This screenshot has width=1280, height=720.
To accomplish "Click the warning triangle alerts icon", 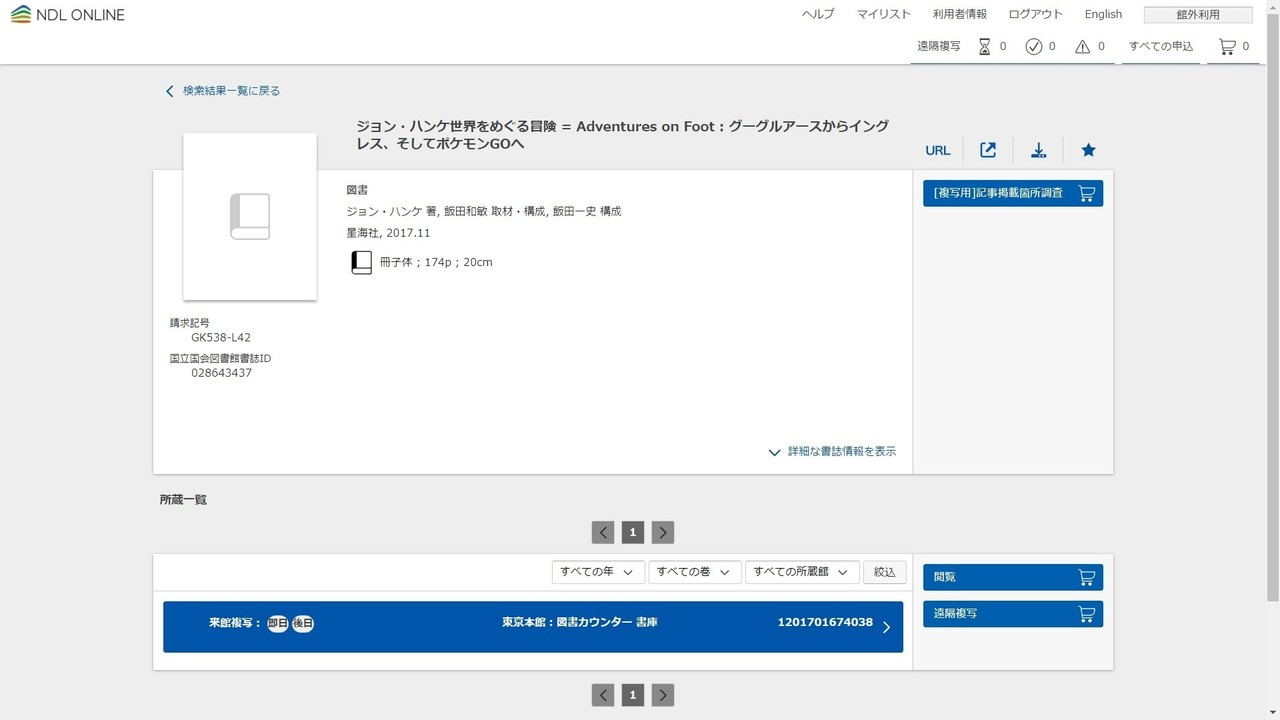I will (1083, 47).
